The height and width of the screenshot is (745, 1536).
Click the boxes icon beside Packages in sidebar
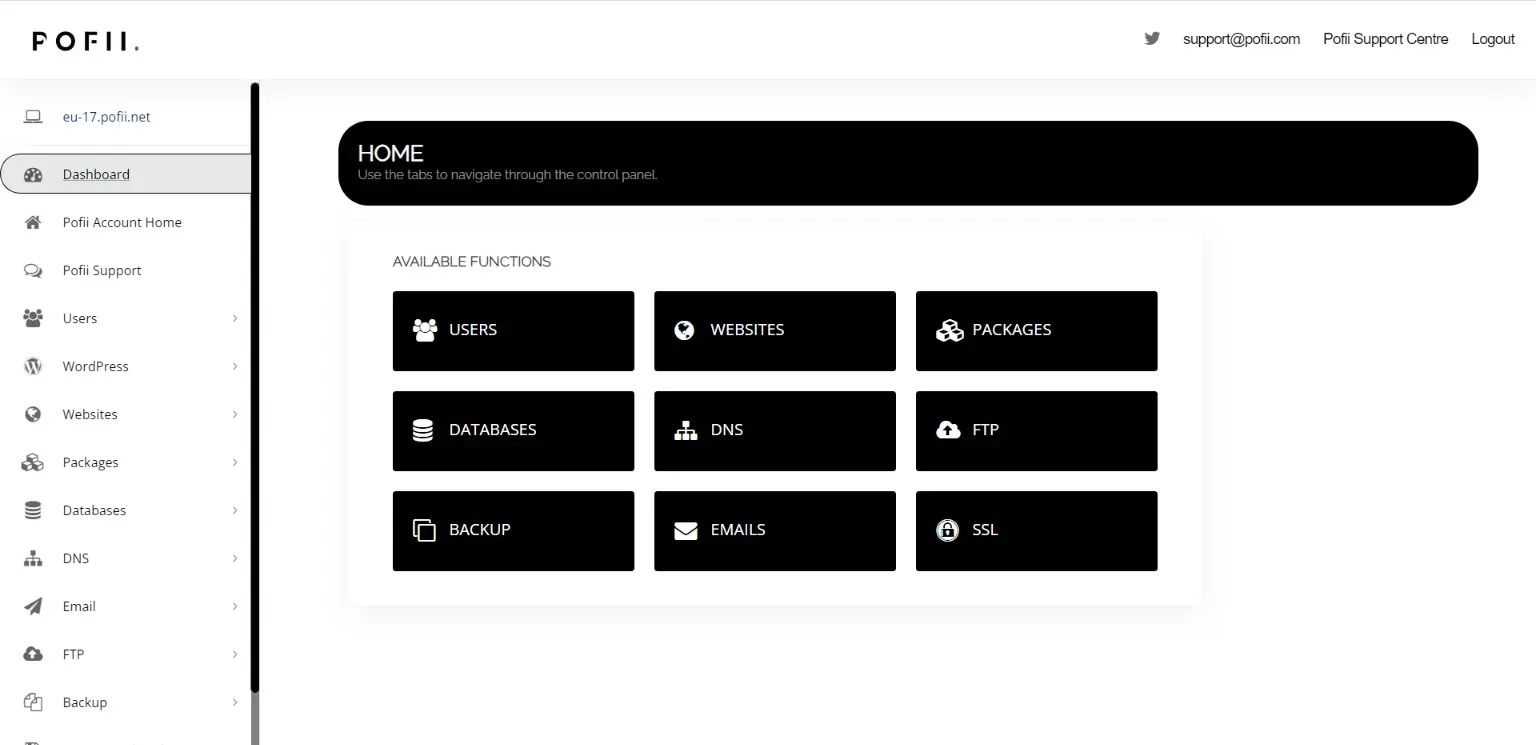[33, 462]
